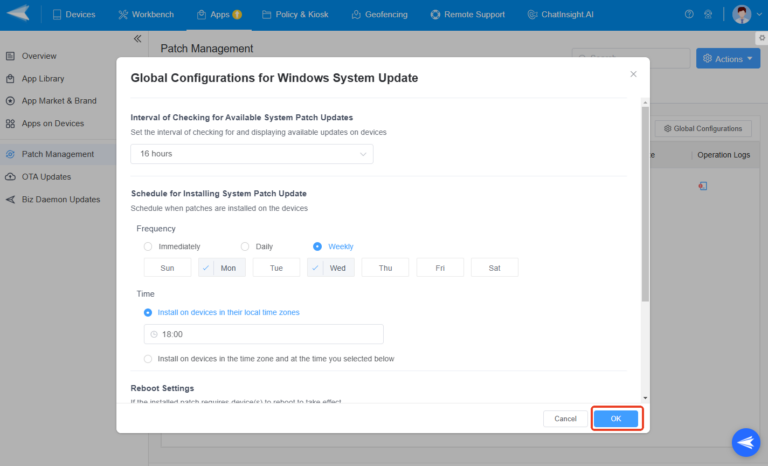Image resolution: width=768 pixels, height=466 pixels.
Task: Open the Geofencing section
Action: (380, 15)
